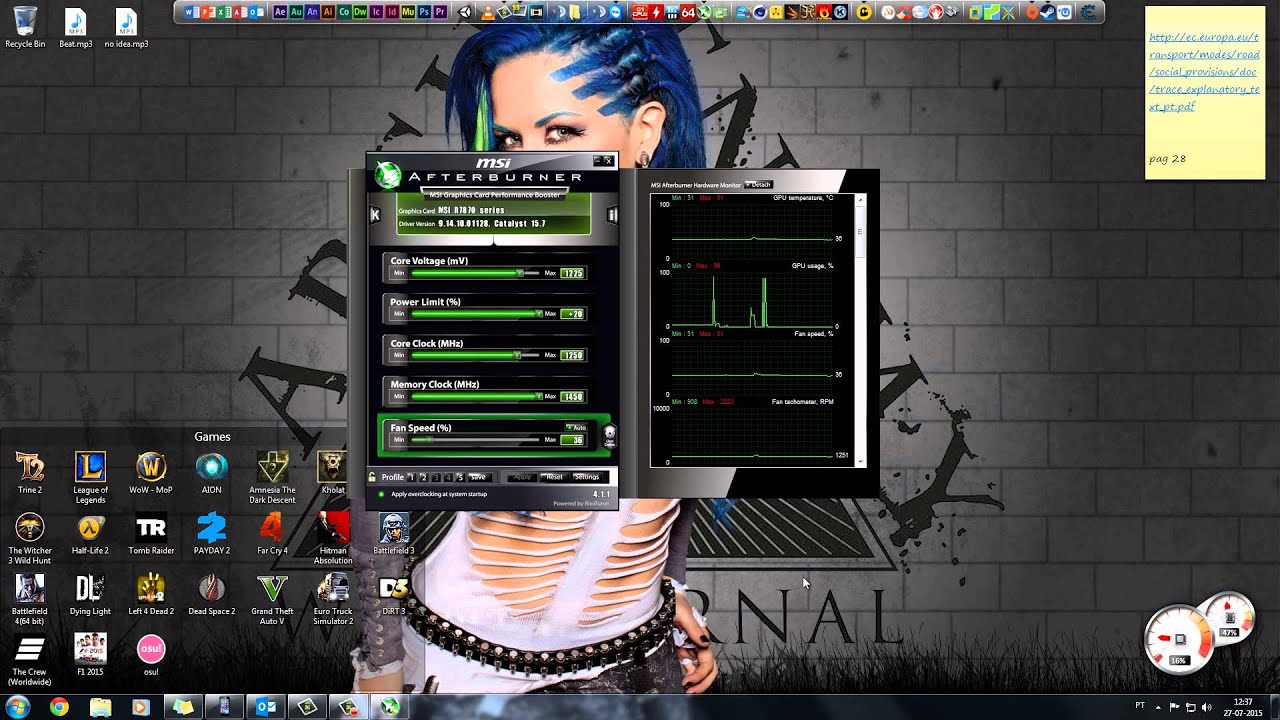Launch Dead Space 2 shortcut
The height and width of the screenshot is (720, 1280).
pyautogui.click(x=212, y=595)
